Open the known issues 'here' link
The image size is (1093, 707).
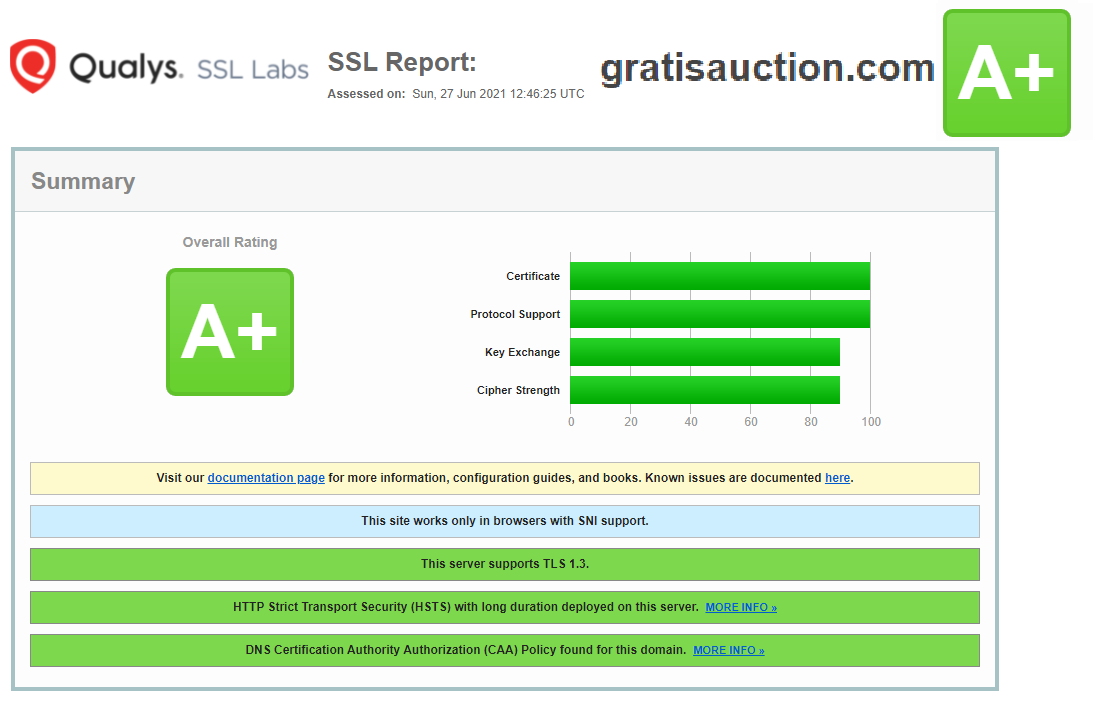pos(837,478)
